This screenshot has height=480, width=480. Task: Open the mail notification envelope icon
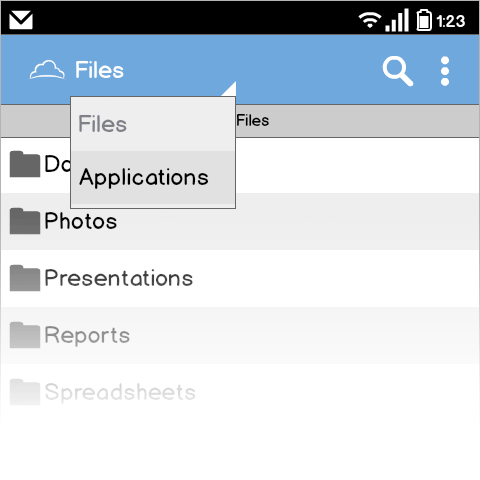21,20
